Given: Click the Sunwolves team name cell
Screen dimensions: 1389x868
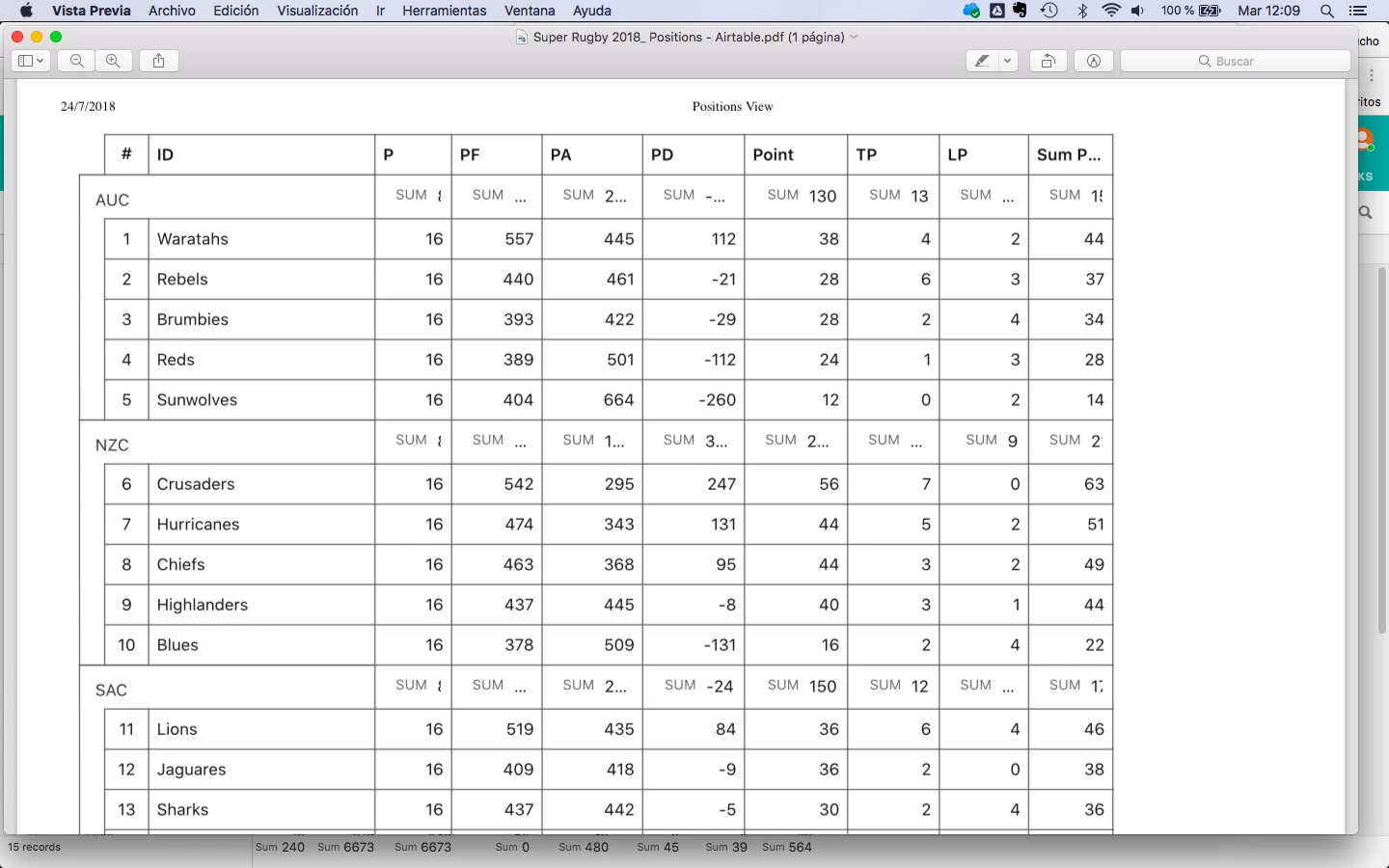Looking at the screenshot, I should tap(261, 400).
